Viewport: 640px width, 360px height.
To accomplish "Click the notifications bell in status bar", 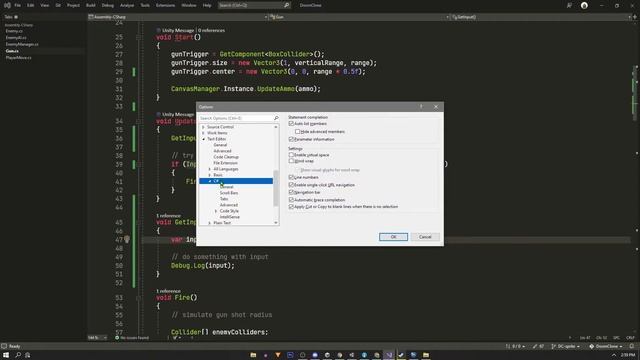I will pos(631,346).
